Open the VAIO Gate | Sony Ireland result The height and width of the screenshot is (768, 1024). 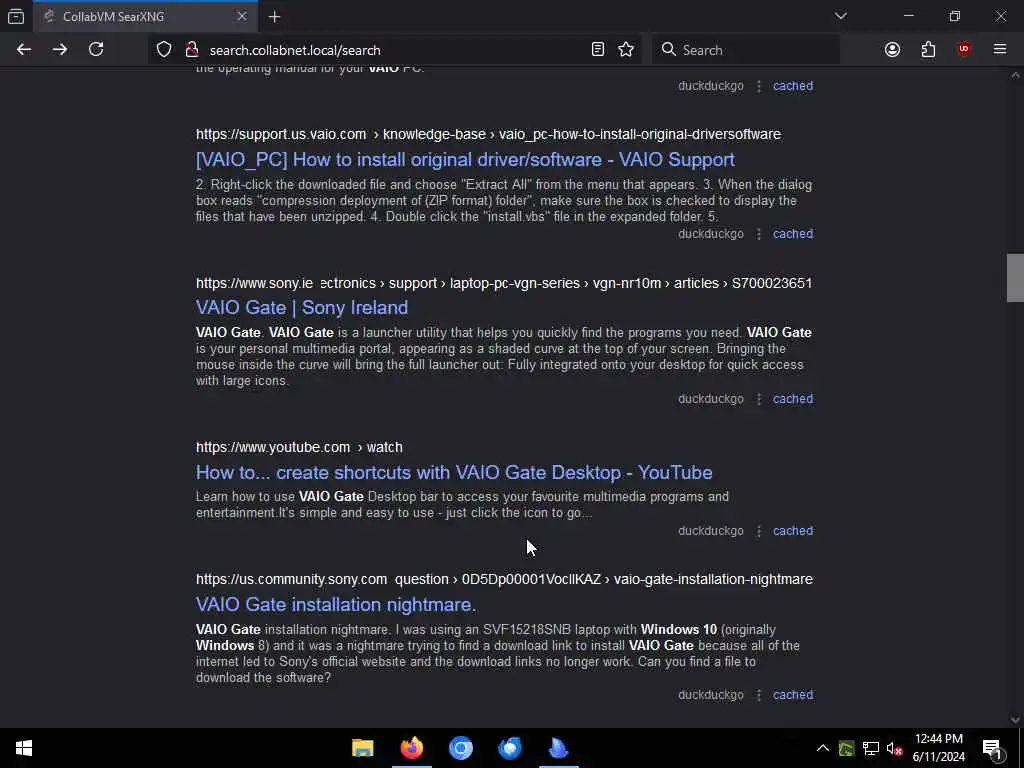pos(302,308)
